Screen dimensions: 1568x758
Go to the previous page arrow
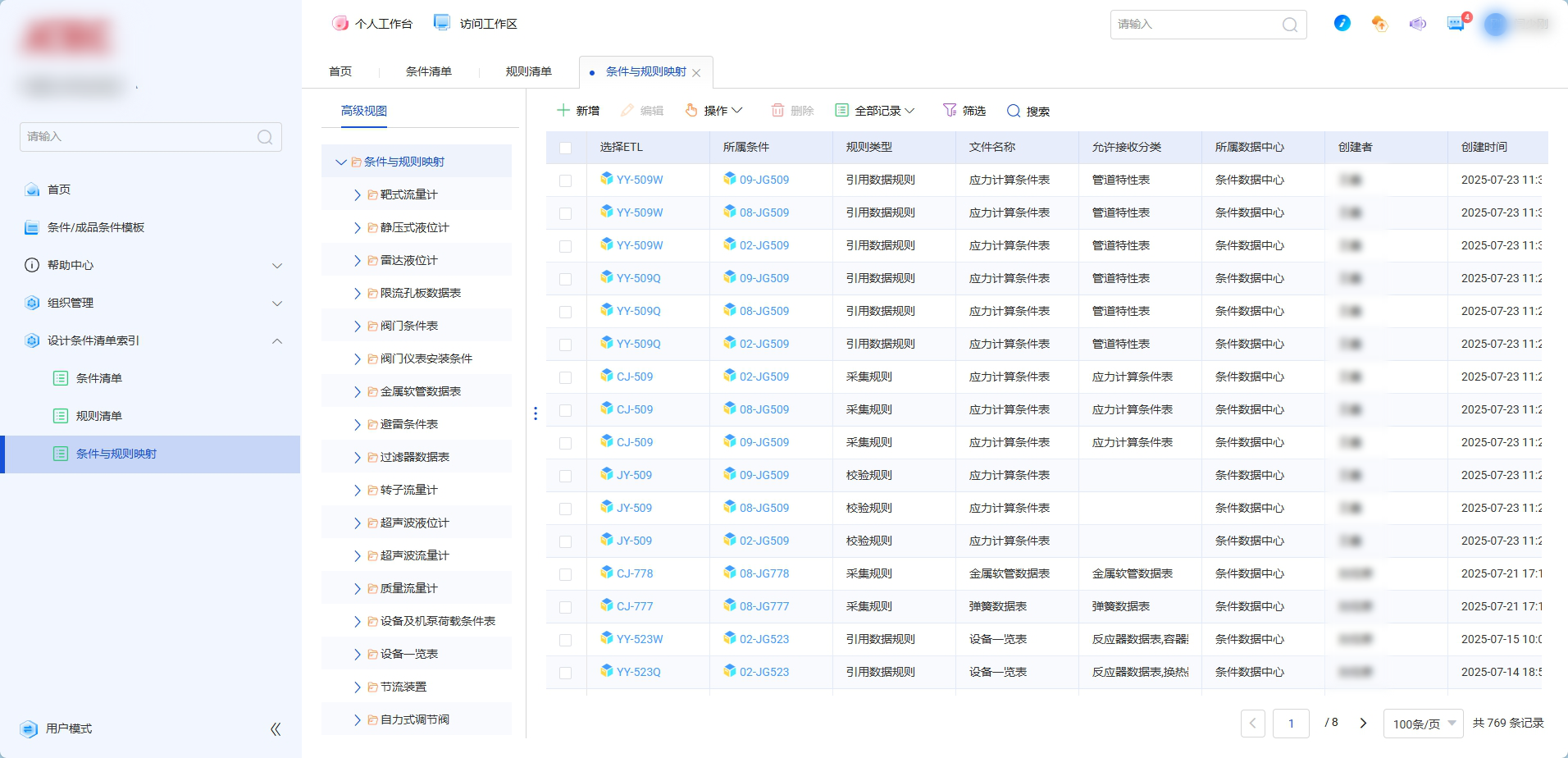coord(1252,724)
